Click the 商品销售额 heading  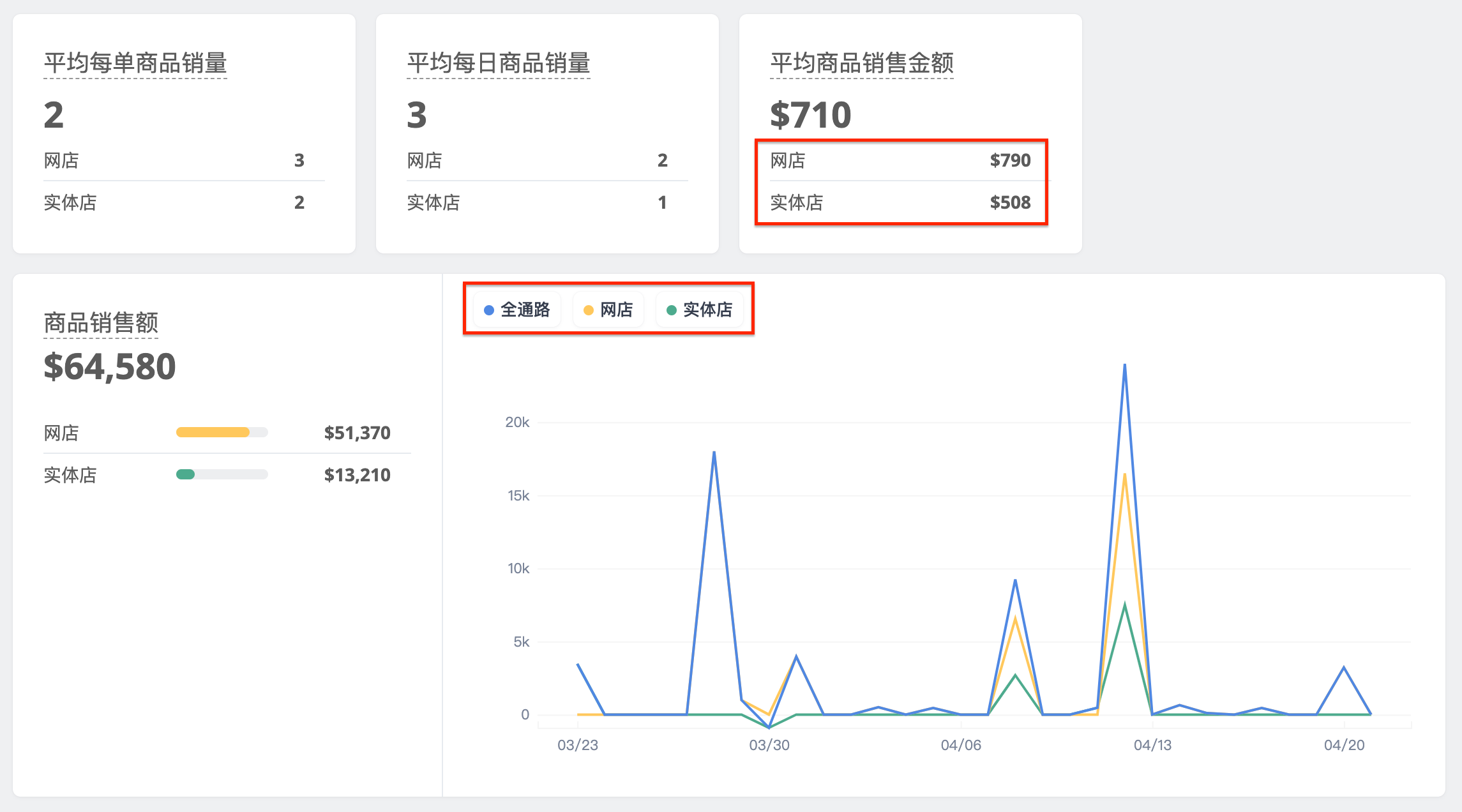coord(101,322)
